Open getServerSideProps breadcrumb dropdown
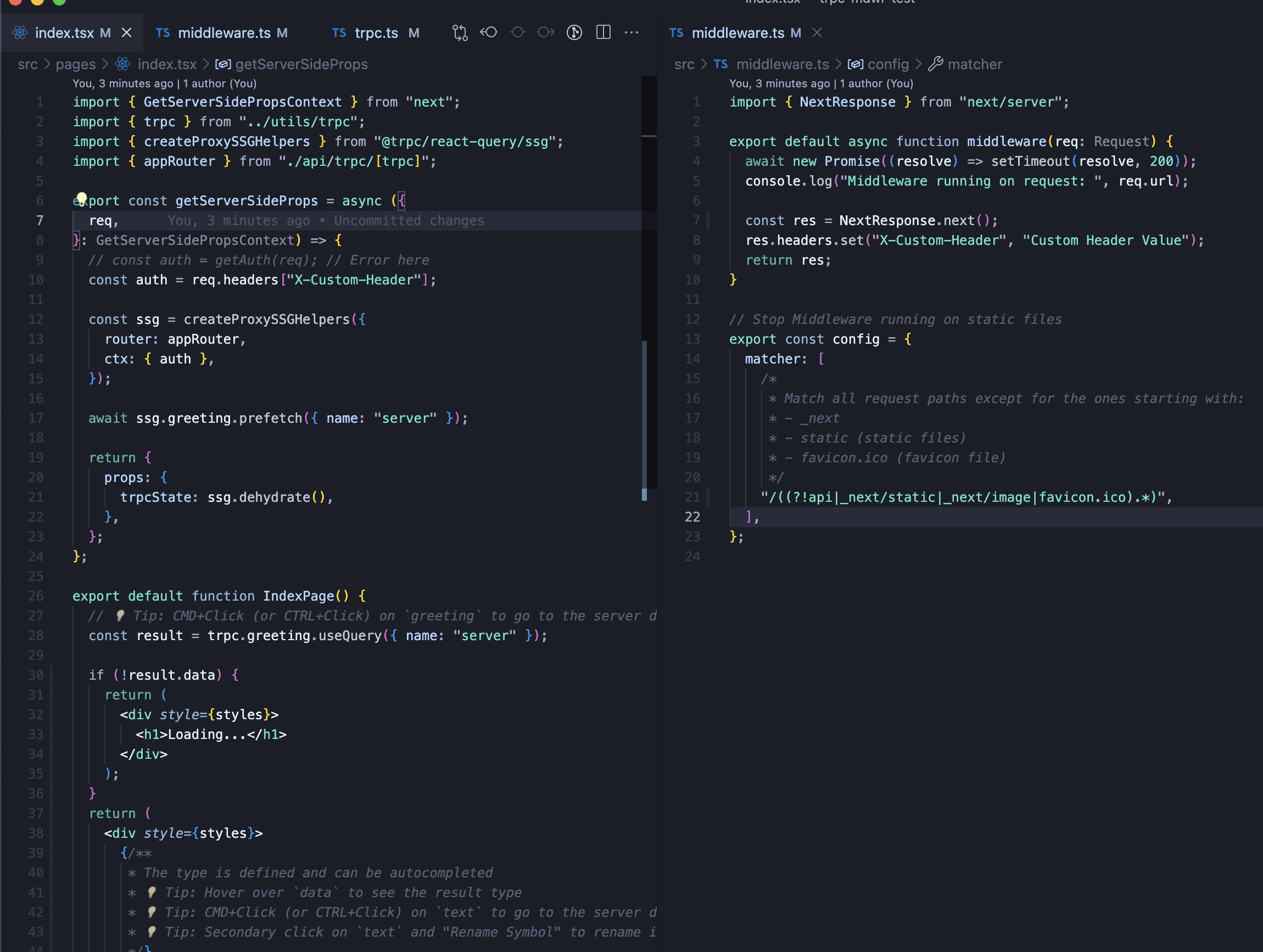1263x952 pixels. 301,64
